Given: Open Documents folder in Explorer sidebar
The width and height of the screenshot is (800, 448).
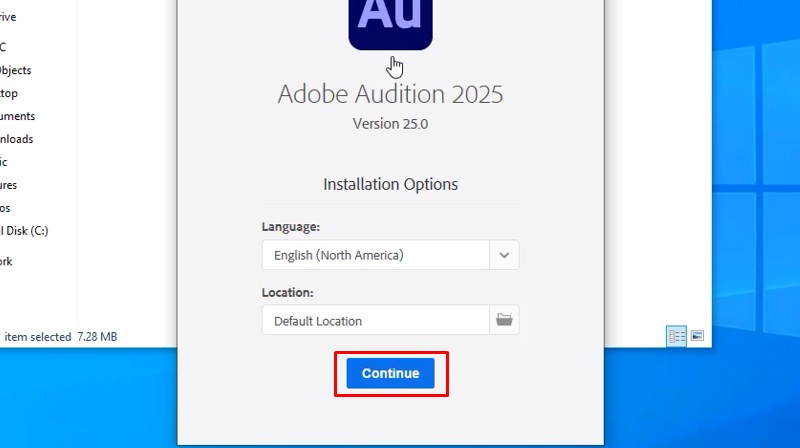Looking at the screenshot, I should click(18, 116).
